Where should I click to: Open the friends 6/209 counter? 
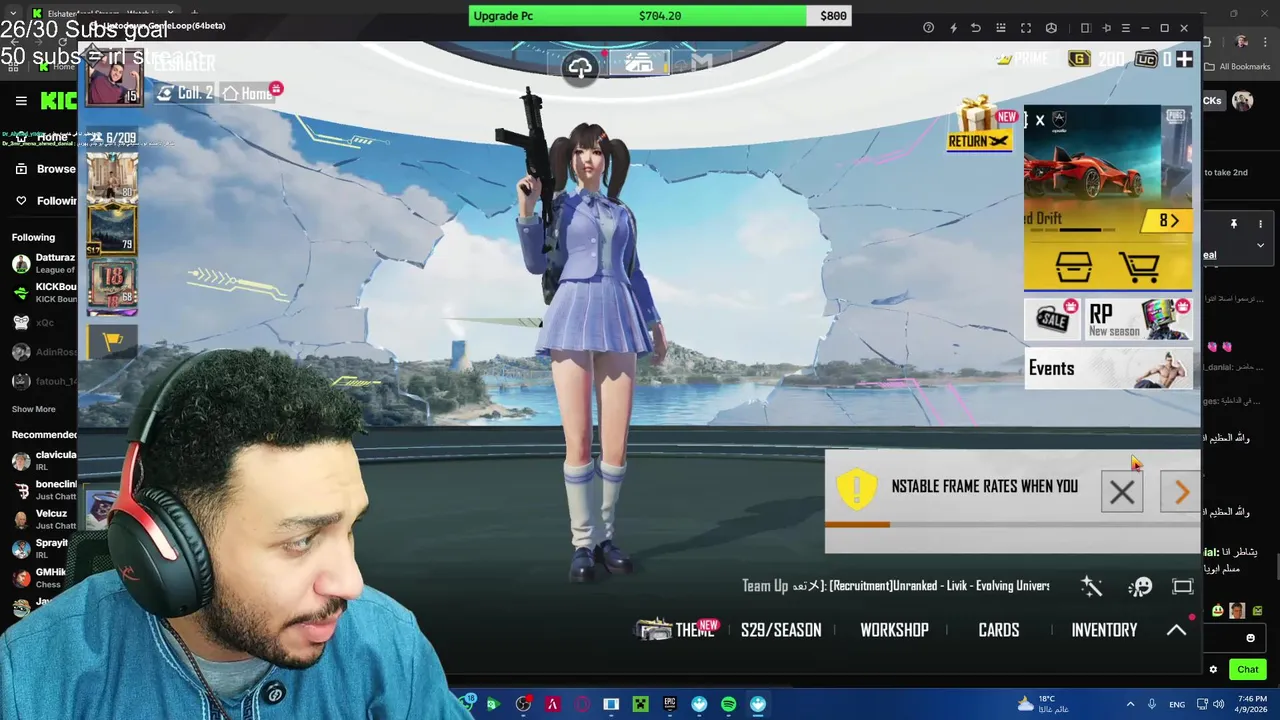pyautogui.click(x=112, y=138)
